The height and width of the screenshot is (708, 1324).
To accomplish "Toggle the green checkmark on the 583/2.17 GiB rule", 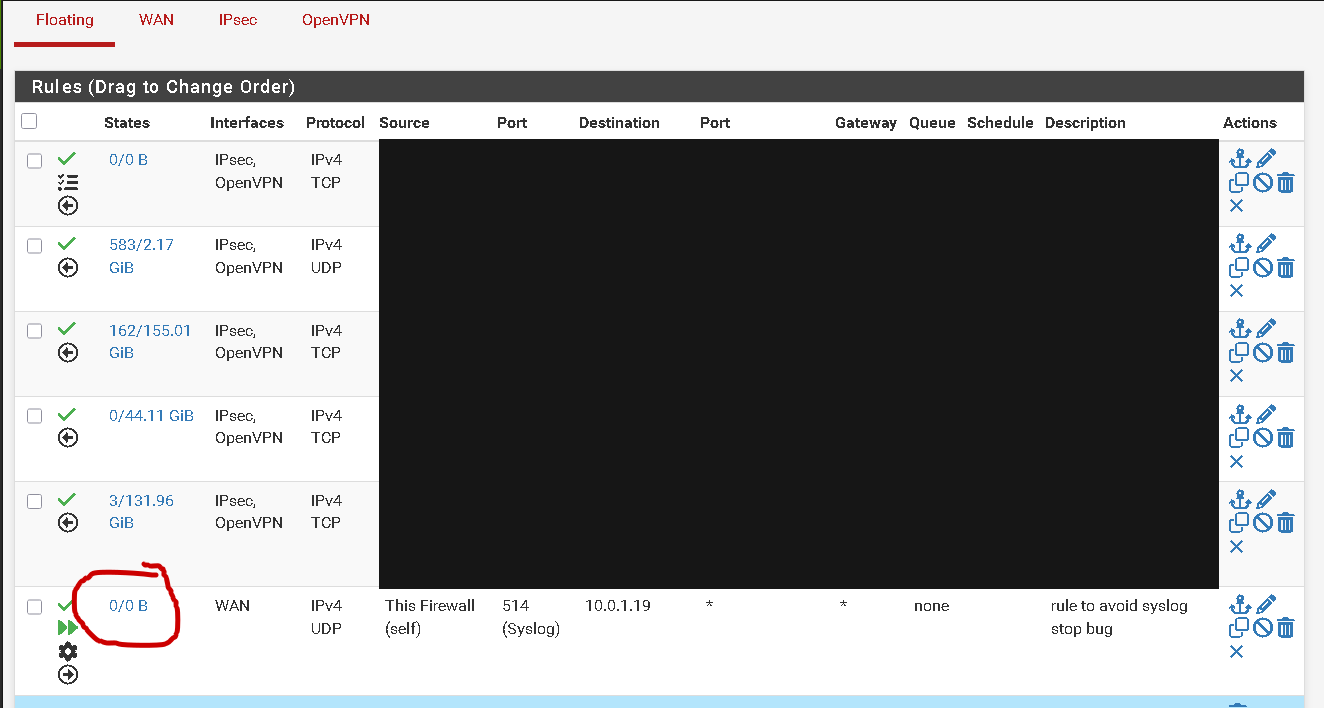I will tap(67, 244).
